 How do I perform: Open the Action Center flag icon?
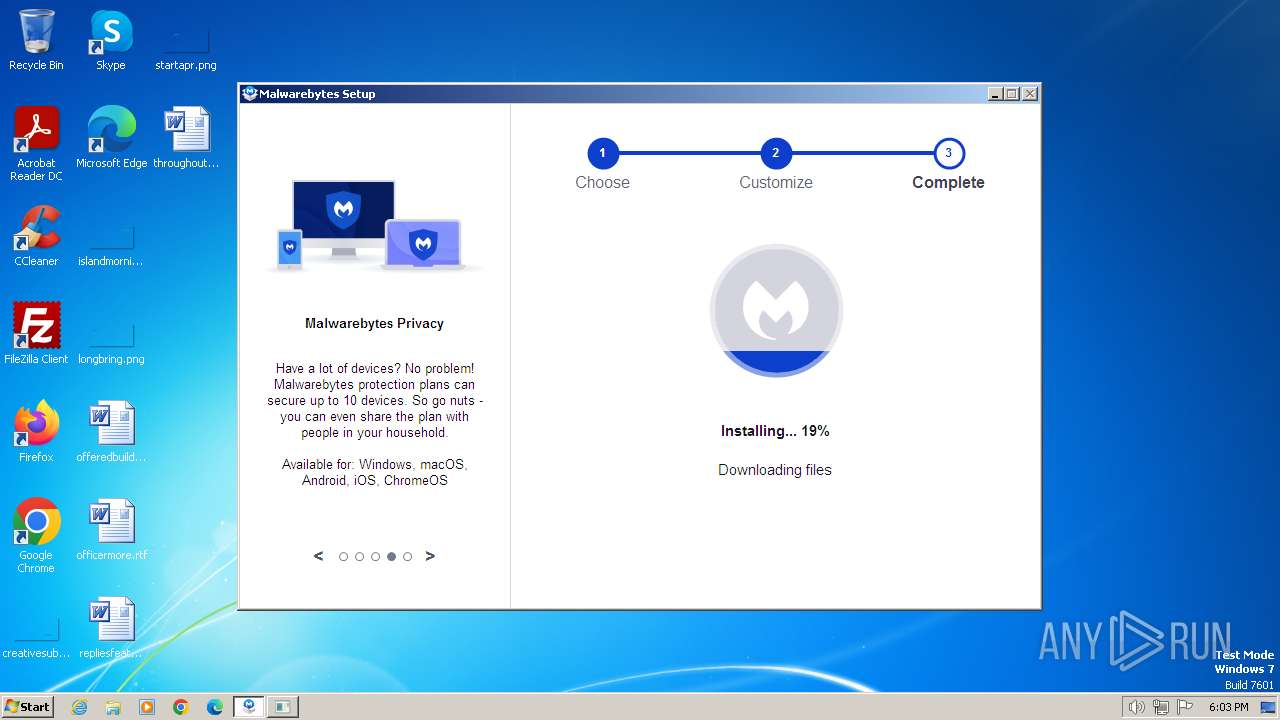click(x=1185, y=707)
